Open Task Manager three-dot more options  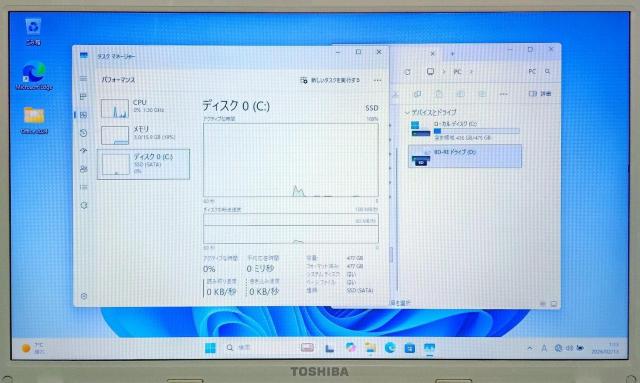coord(378,80)
